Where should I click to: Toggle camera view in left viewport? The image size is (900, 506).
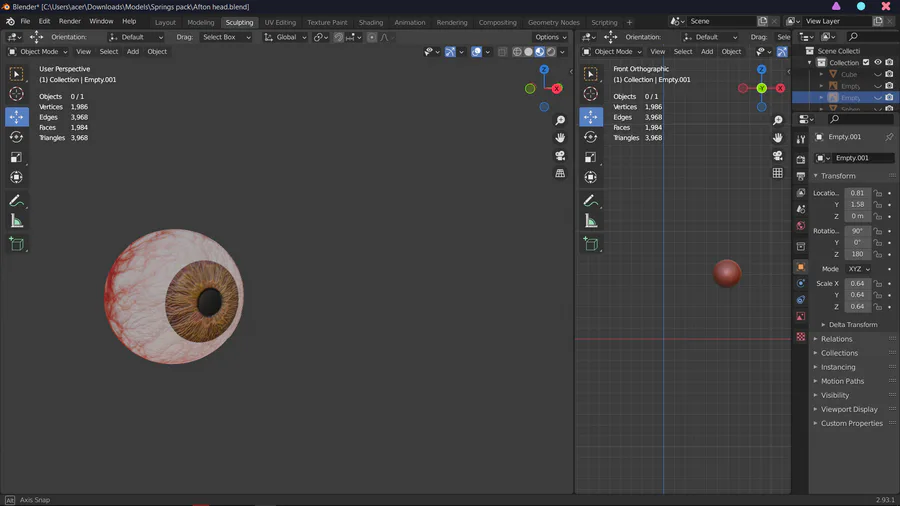click(560, 156)
